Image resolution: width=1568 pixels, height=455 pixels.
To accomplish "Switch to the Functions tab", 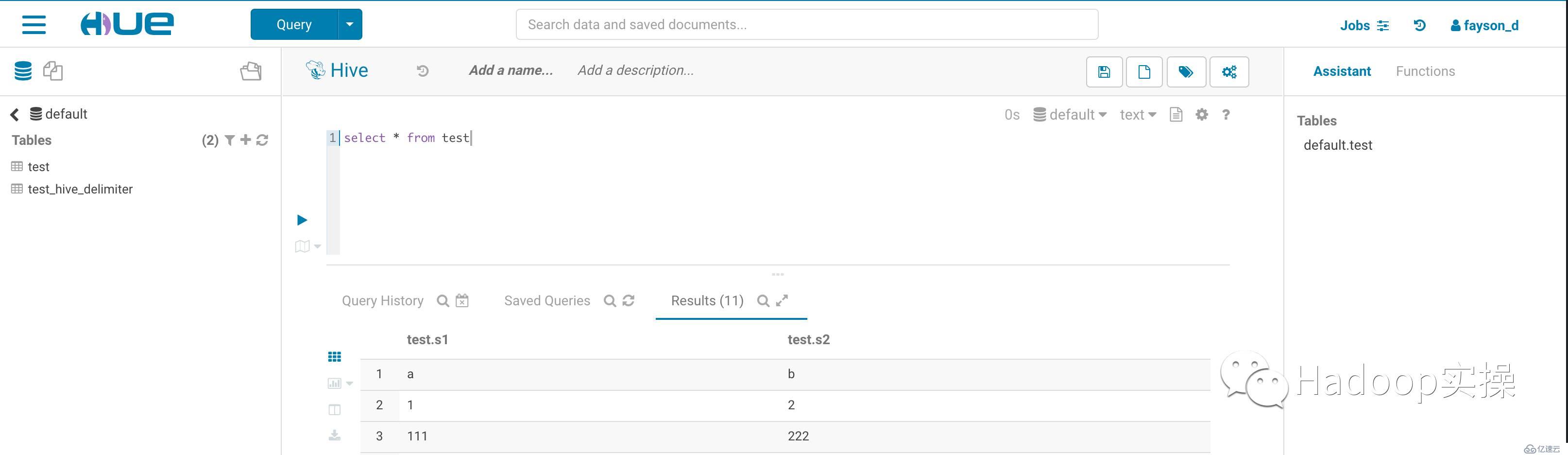I will tap(1425, 71).
